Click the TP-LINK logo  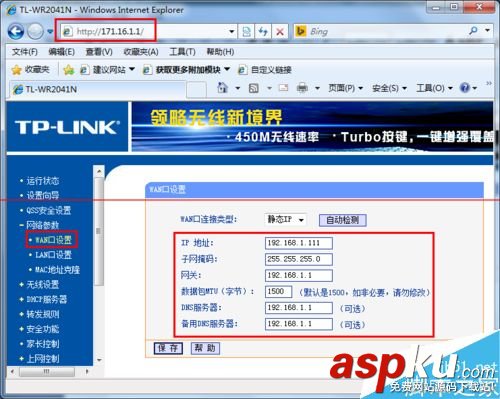[x=67, y=127]
